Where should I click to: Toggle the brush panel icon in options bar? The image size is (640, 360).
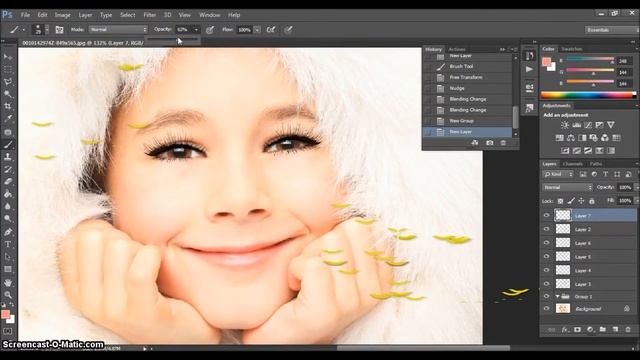tap(60, 30)
